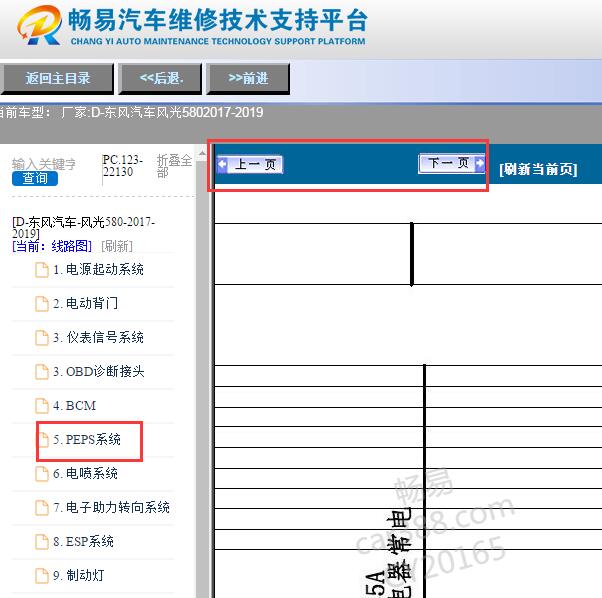Click document icon beside 电动背门

click(42, 304)
